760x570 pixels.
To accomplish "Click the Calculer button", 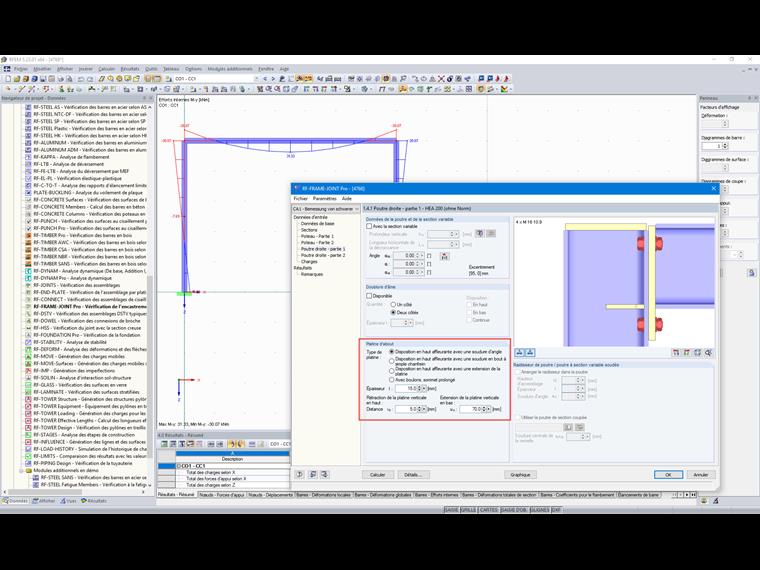I will point(378,475).
